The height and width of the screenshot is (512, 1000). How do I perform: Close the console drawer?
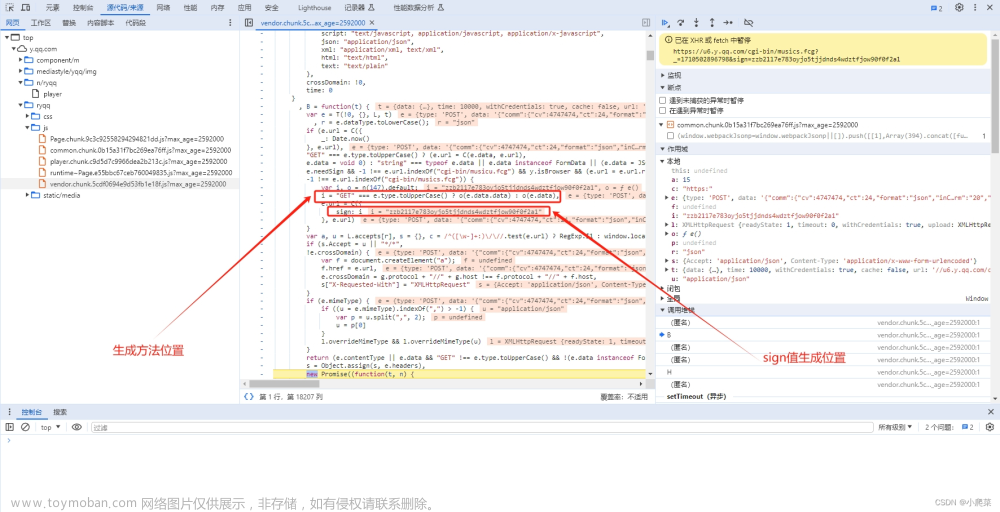pos(990,412)
